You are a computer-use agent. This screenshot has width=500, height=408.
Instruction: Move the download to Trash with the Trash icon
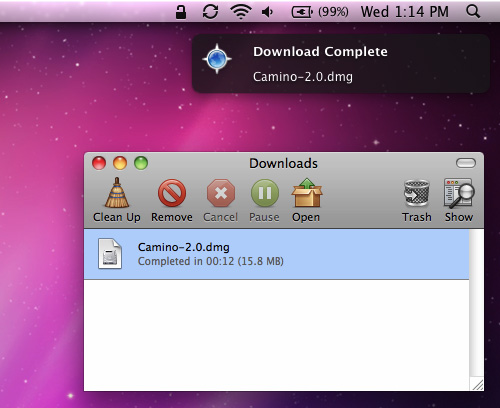pos(416,193)
